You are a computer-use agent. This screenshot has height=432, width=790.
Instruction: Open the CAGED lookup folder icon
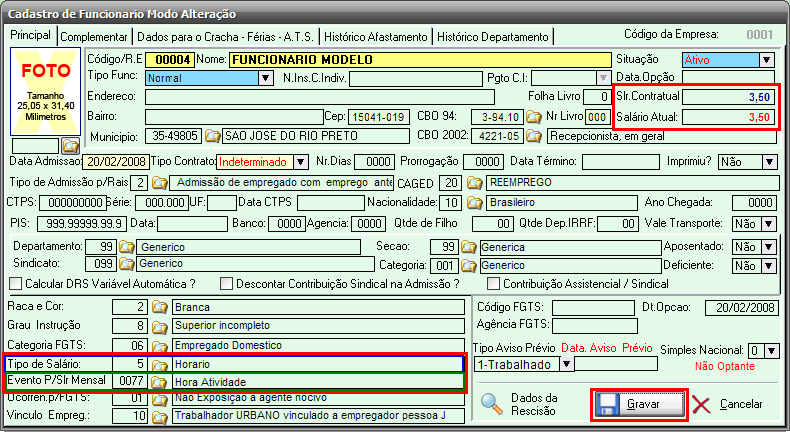[474, 182]
